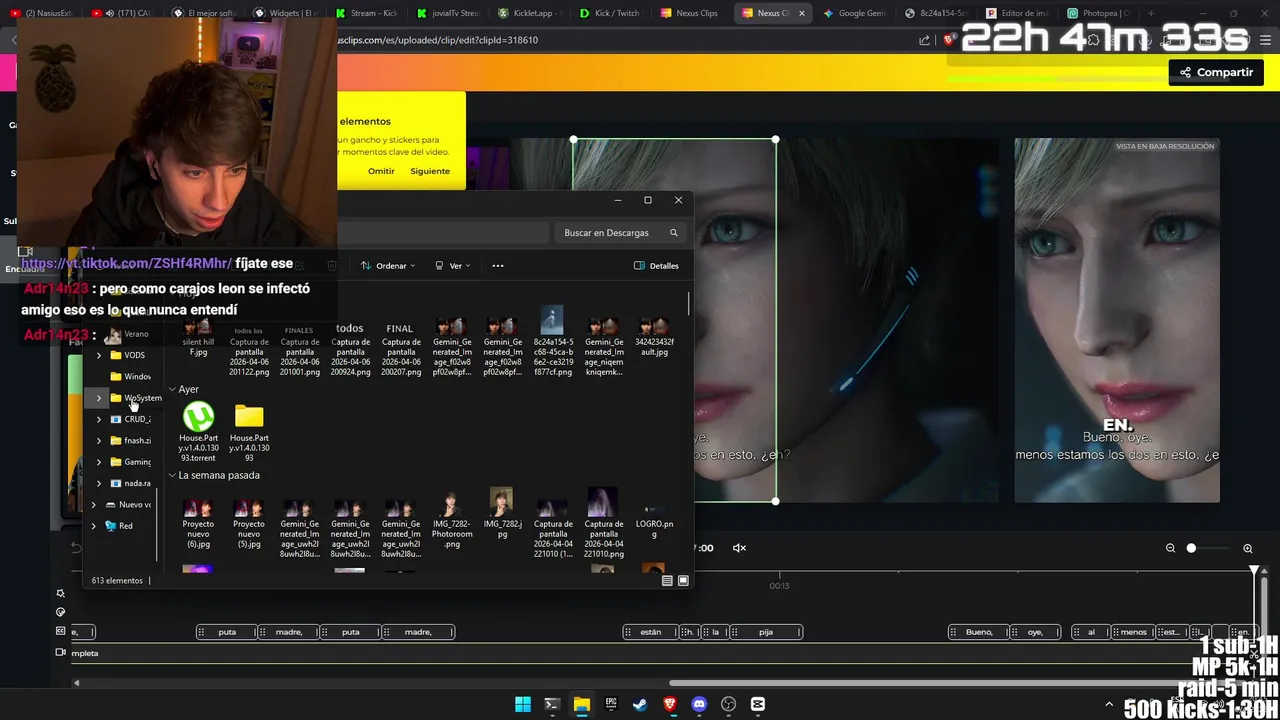Switch to Google Gemini browser tab
Image resolution: width=1280 pixels, height=720 pixels.
(853, 13)
